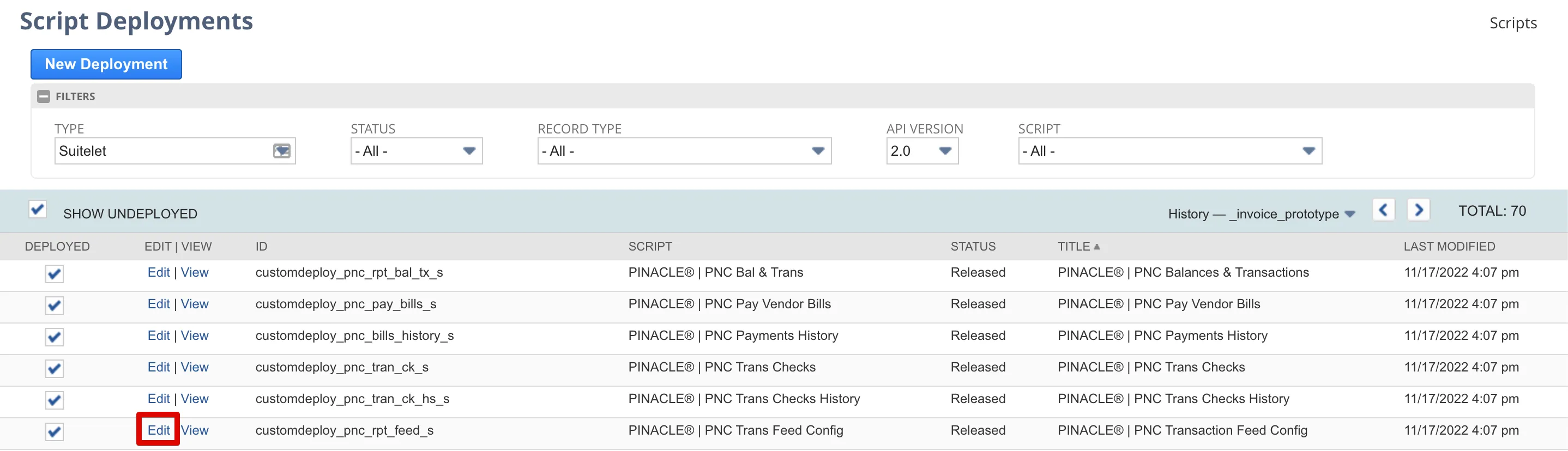Uncheck deployed box for customdeploy_pnc_bills_history_s
The image size is (1568, 451).
tap(54, 337)
